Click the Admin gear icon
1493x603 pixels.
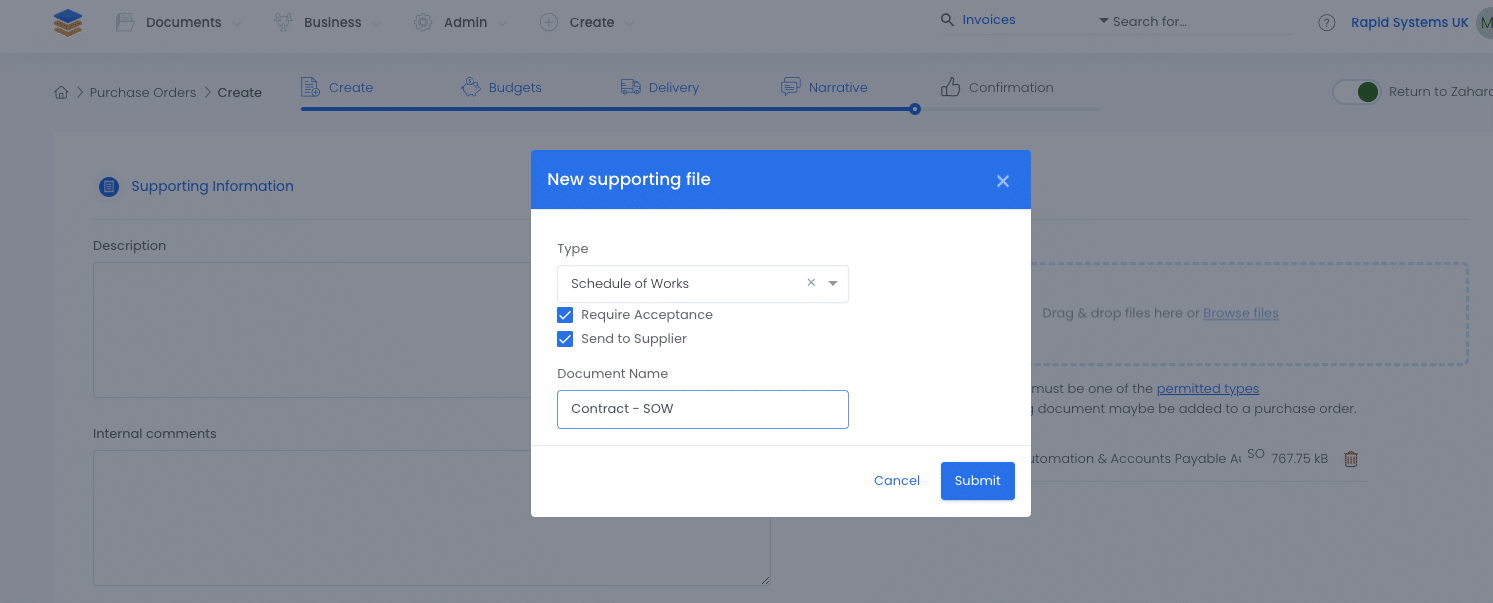[x=423, y=22]
